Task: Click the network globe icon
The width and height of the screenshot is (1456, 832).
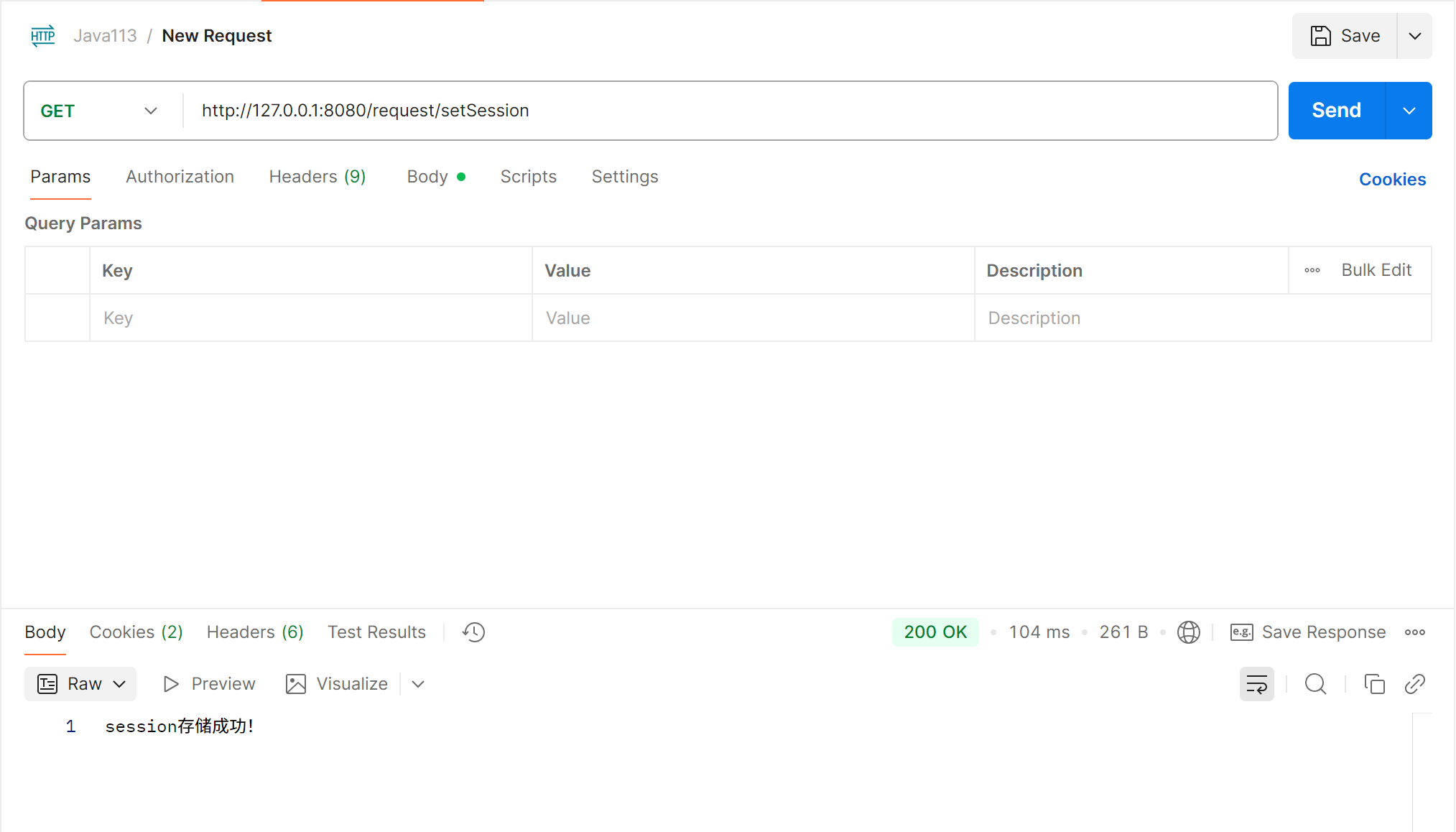Action: (1188, 632)
